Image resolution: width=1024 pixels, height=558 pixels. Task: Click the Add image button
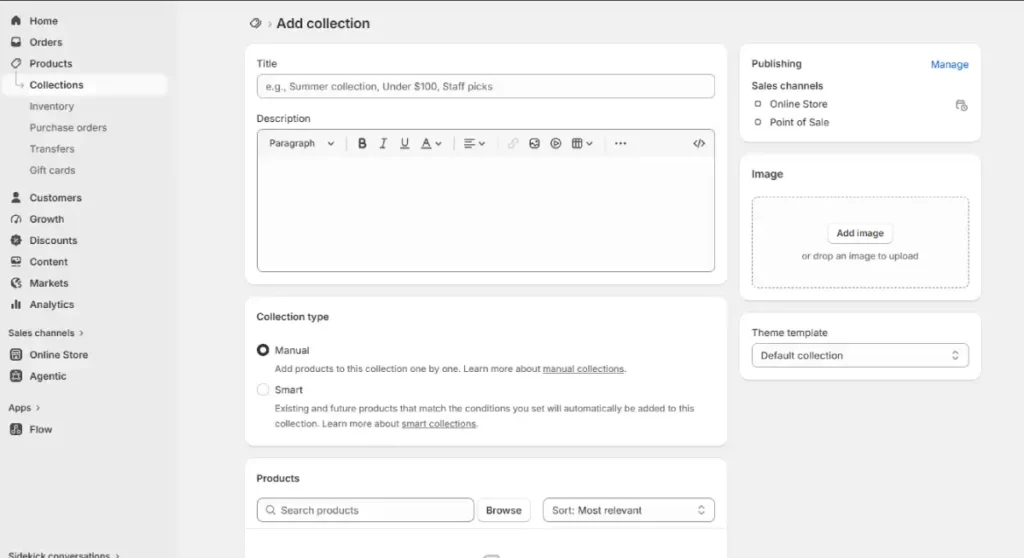pos(860,233)
